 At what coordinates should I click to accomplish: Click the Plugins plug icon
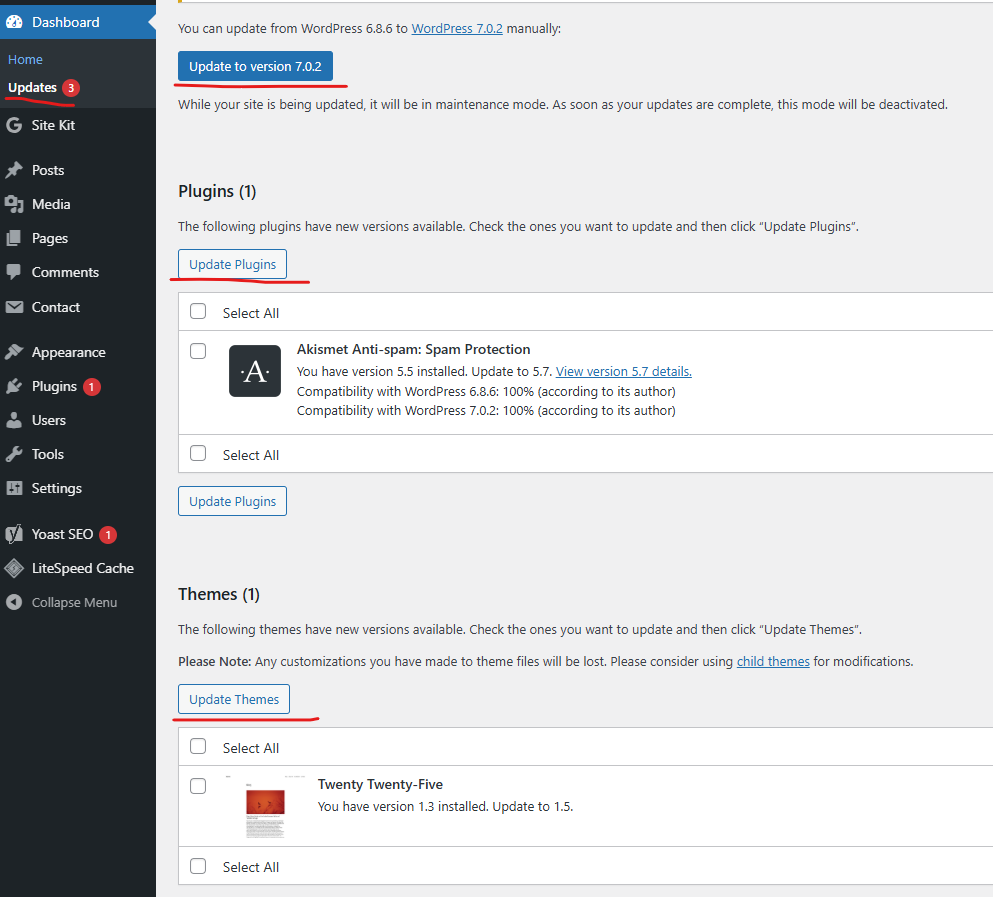click(14, 386)
